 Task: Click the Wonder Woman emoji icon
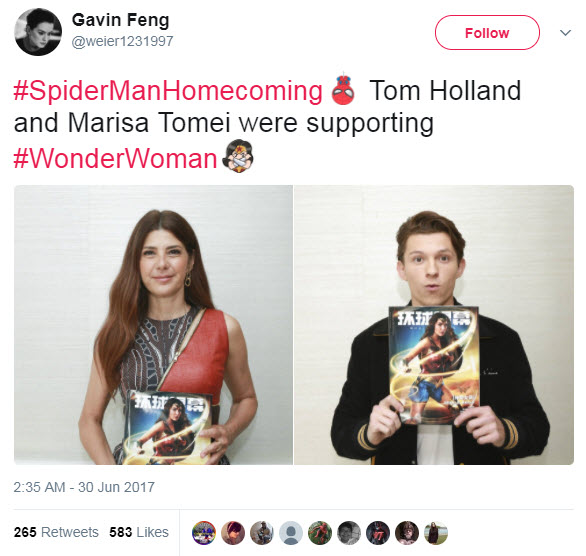point(238,156)
